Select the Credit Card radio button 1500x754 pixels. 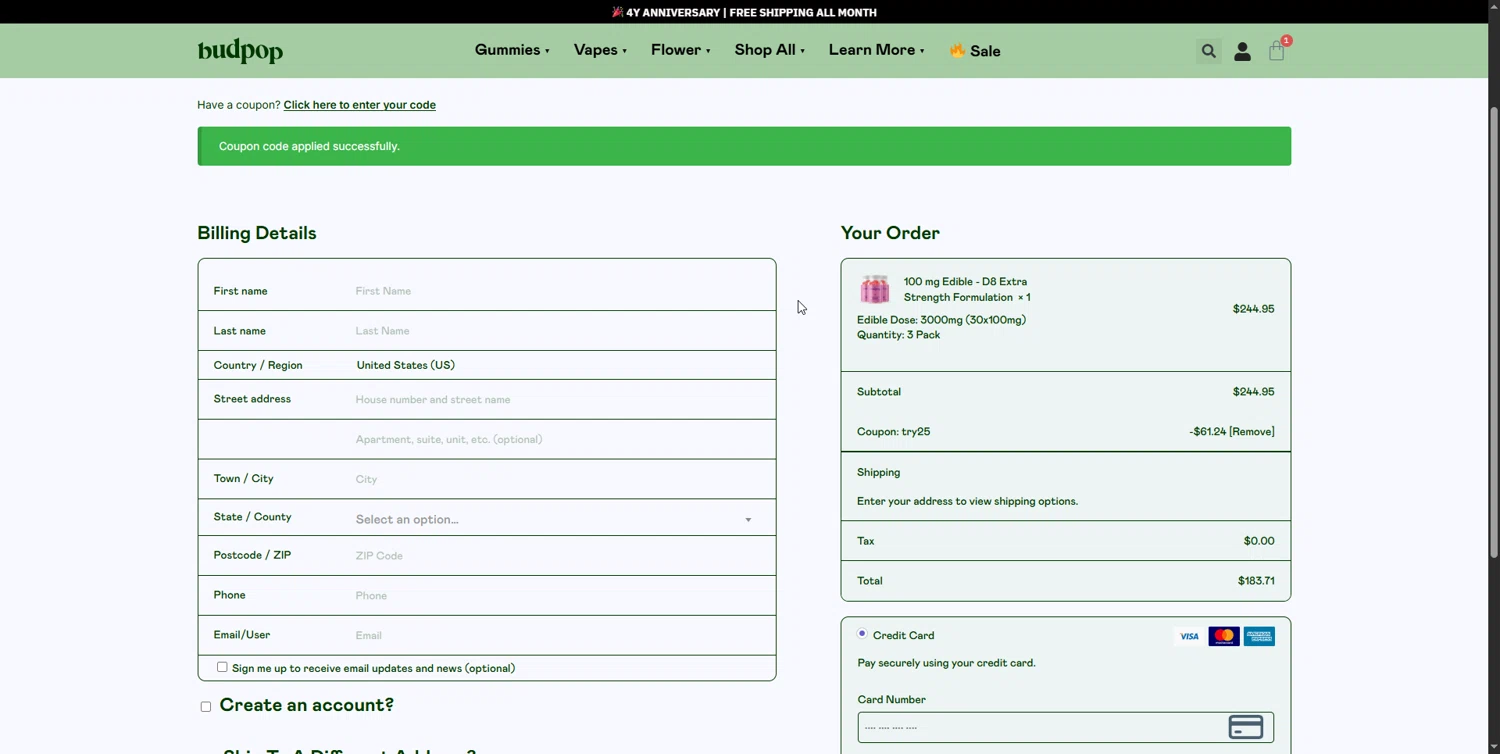(862, 634)
